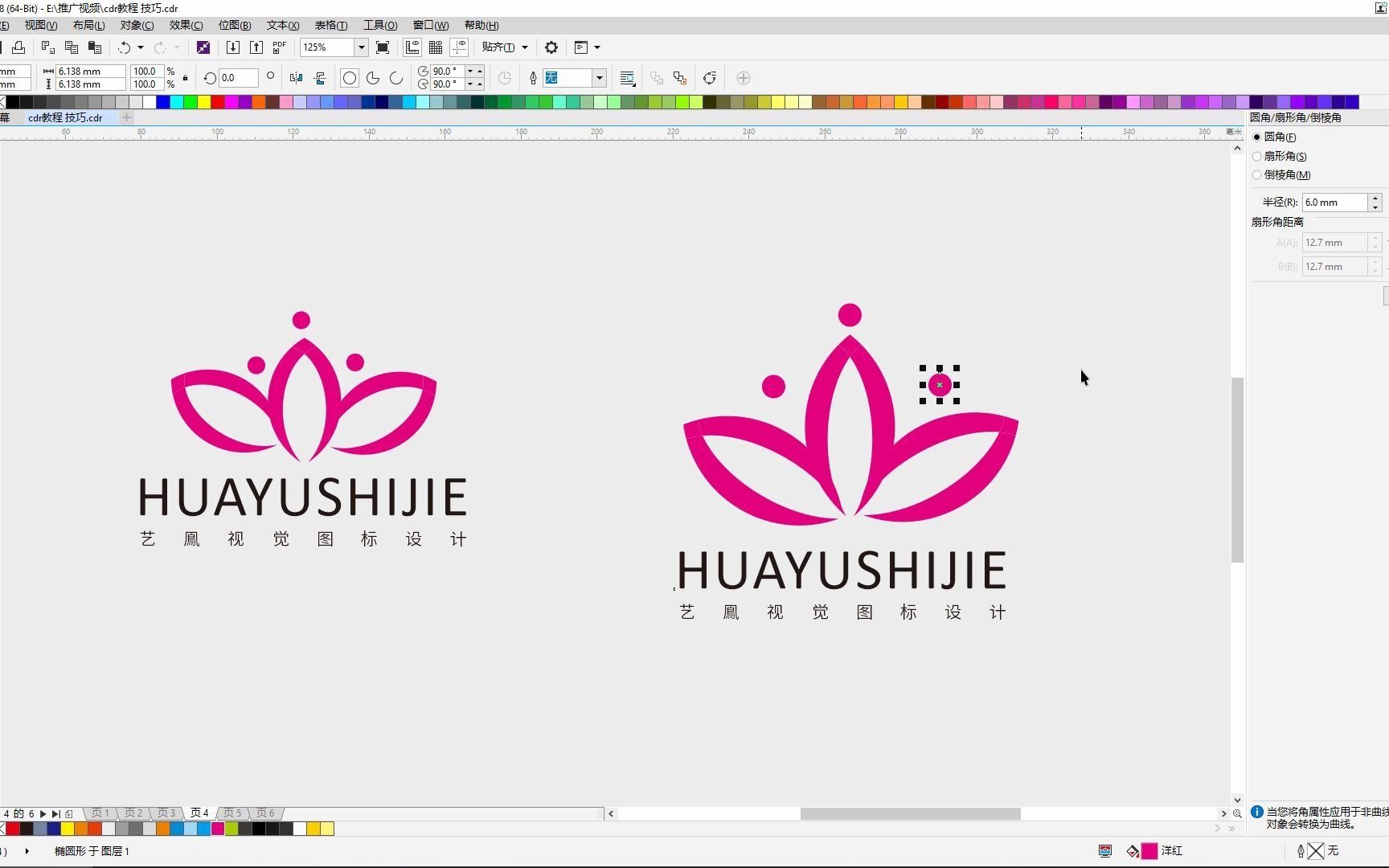Go to the next page arrow
The height and width of the screenshot is (868, 1389).
tap(43, 813)
